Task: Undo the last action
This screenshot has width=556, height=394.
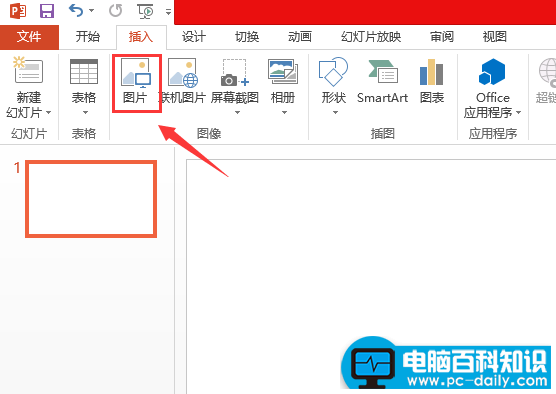Action: [x=76, y=11]
